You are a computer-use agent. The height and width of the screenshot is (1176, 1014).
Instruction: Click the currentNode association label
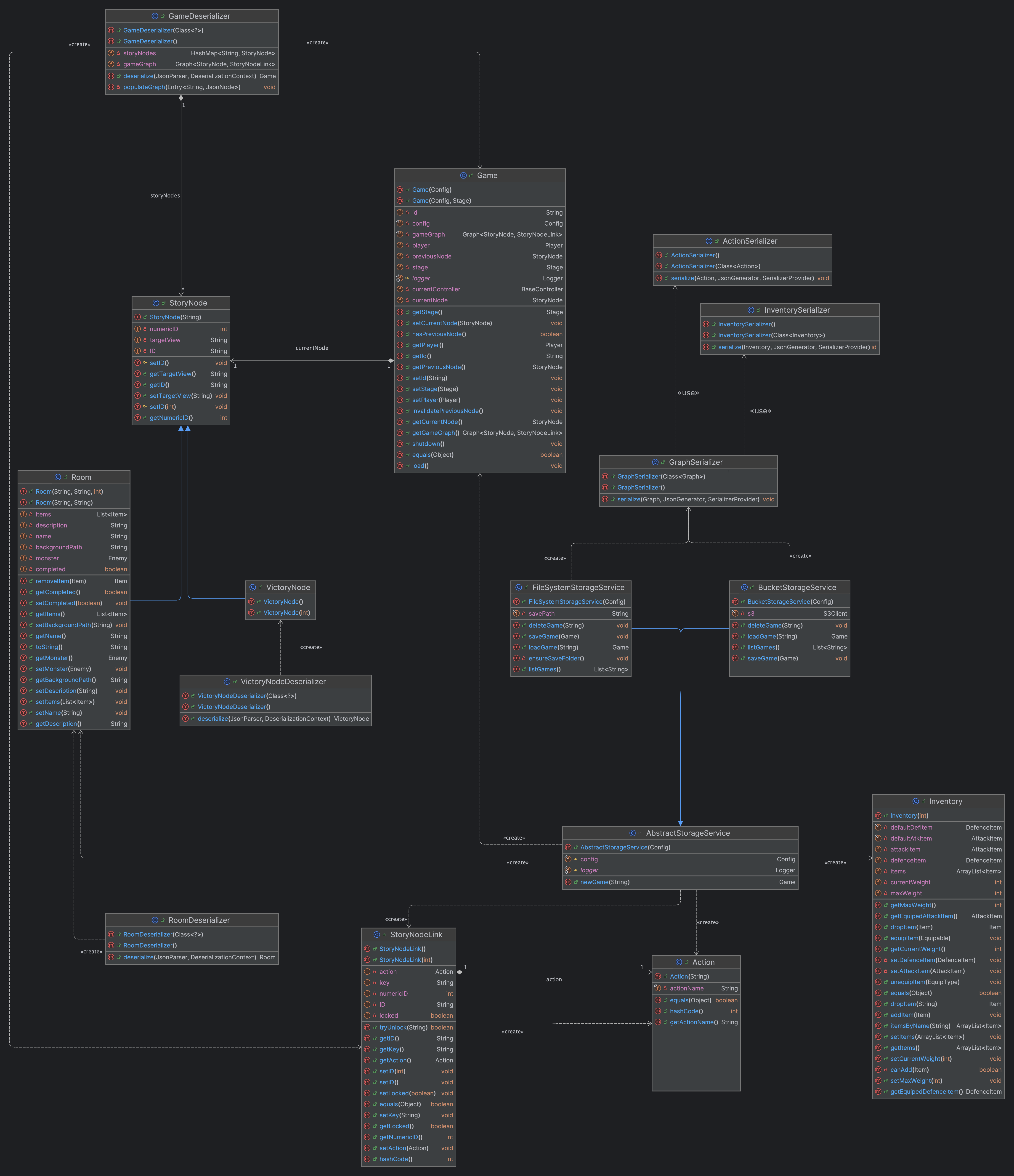coord(312,348)
